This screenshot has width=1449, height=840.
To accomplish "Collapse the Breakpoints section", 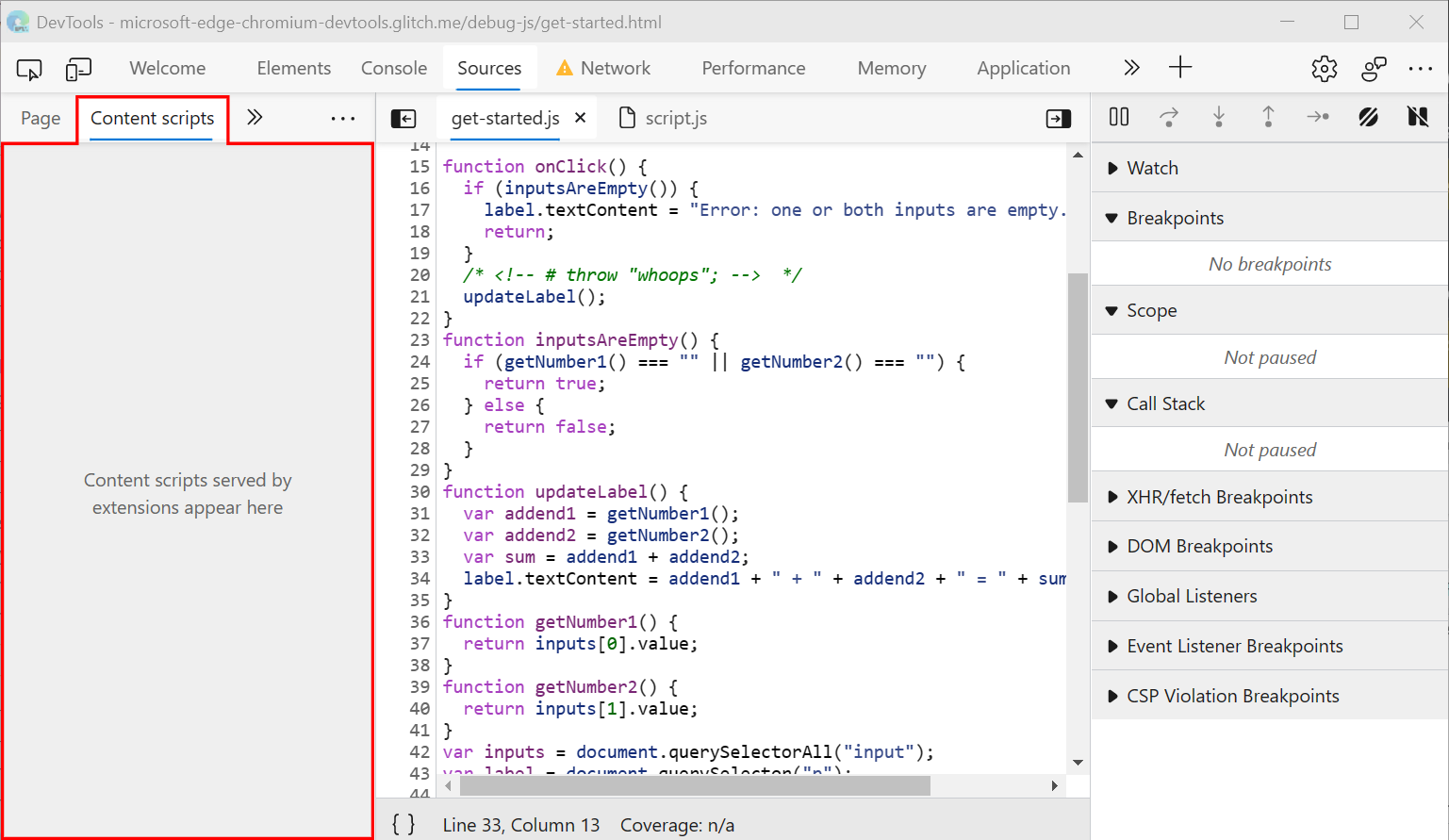I will click(x=1270, y=218).
